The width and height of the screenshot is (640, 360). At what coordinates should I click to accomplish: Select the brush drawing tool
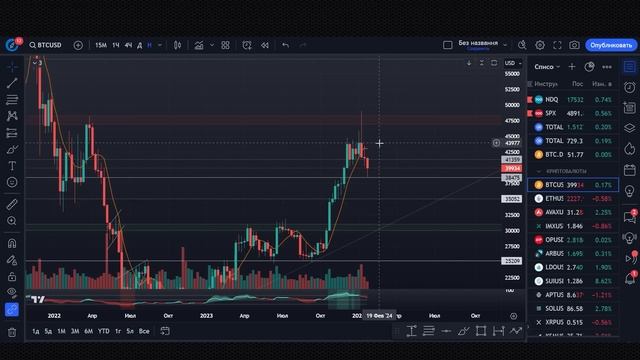coord(12,149)
